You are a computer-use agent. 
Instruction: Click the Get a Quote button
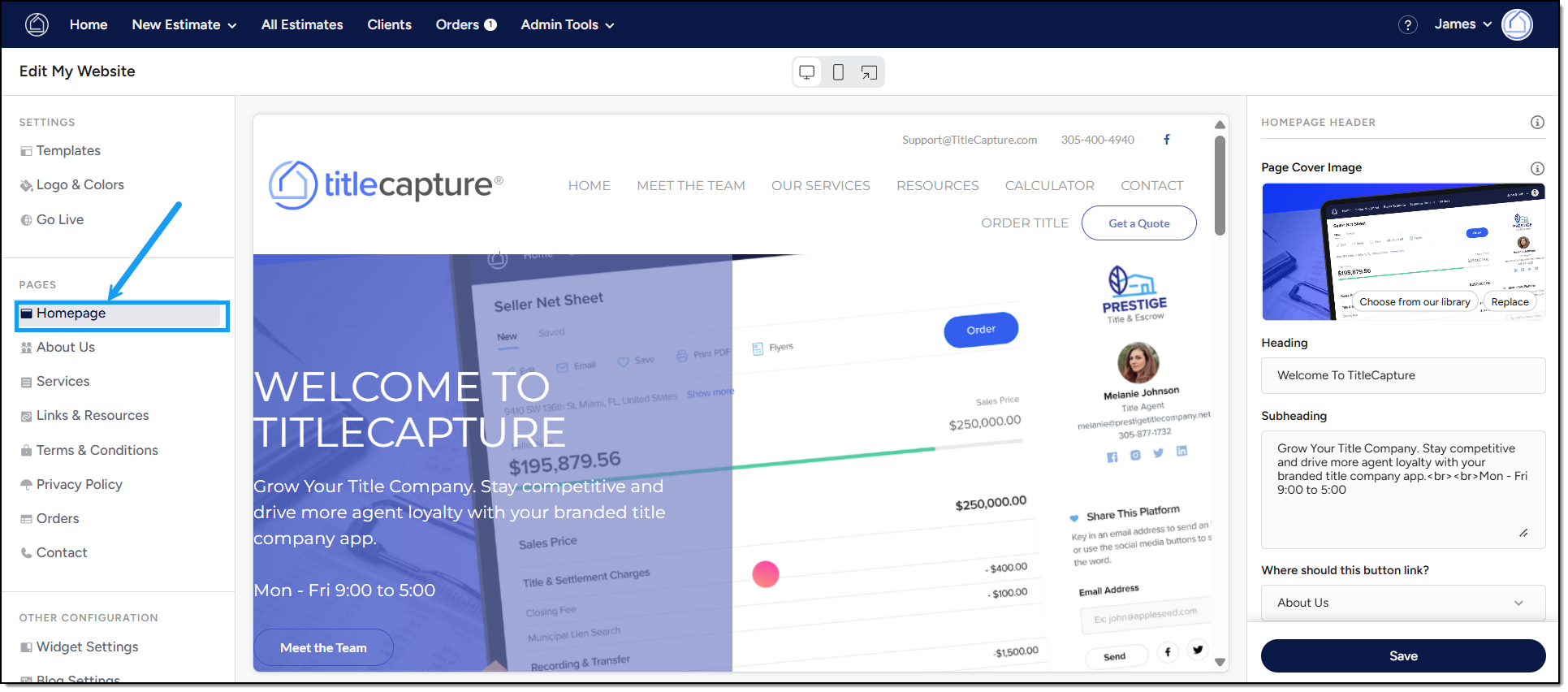point(1138,223)
